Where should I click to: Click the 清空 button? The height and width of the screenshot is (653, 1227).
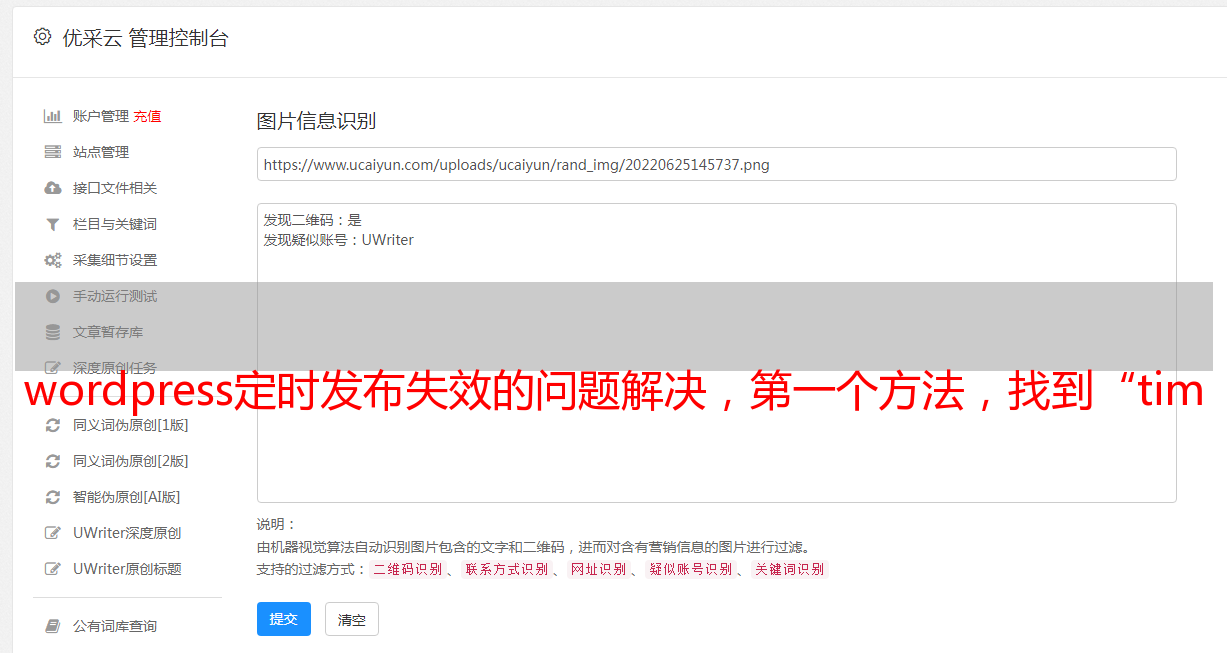352,619
